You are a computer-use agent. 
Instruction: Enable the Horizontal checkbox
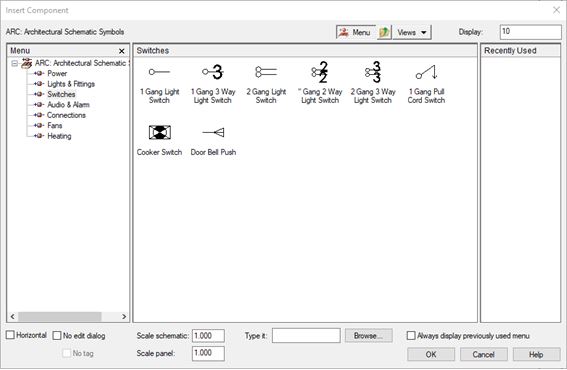click(10, 335)
